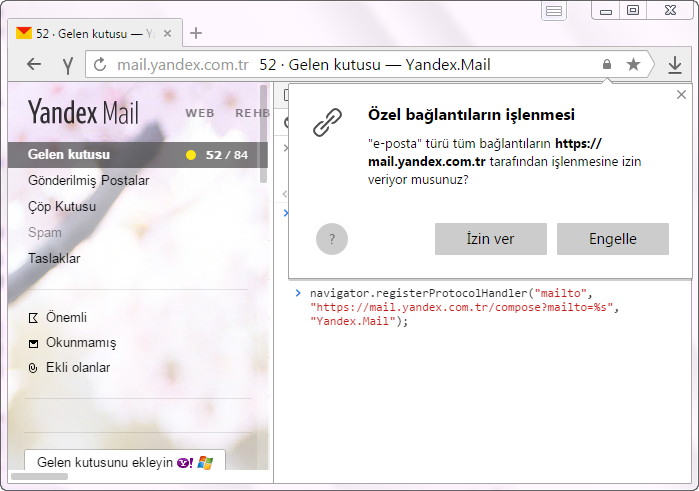Click the İzin ver button

point(490,239)
